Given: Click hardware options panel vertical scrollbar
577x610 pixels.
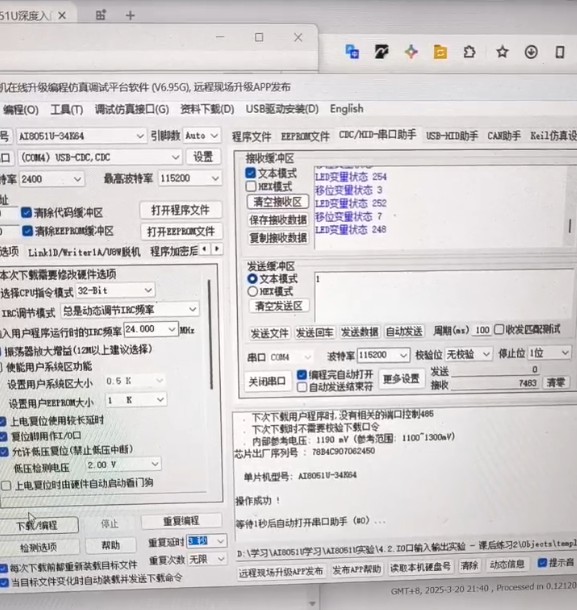Looking at the screenshot, I should 210,335.
